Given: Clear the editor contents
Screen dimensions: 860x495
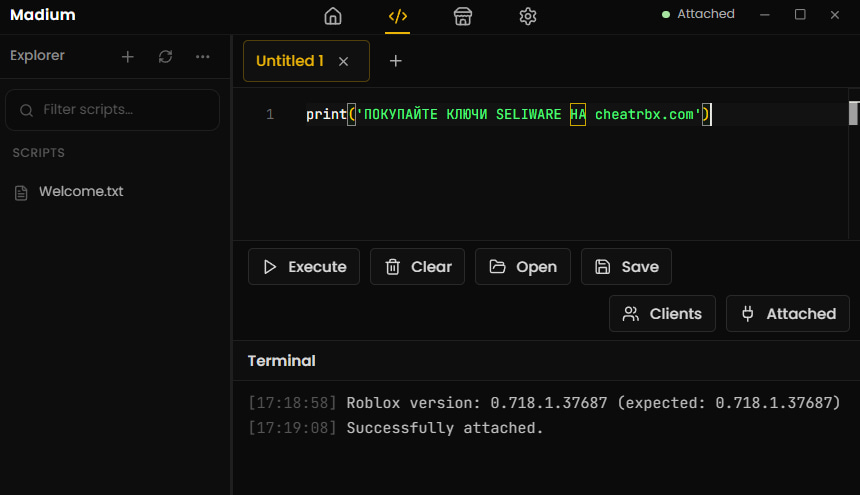Looking at the screenshot, I should tap(417, 266).
